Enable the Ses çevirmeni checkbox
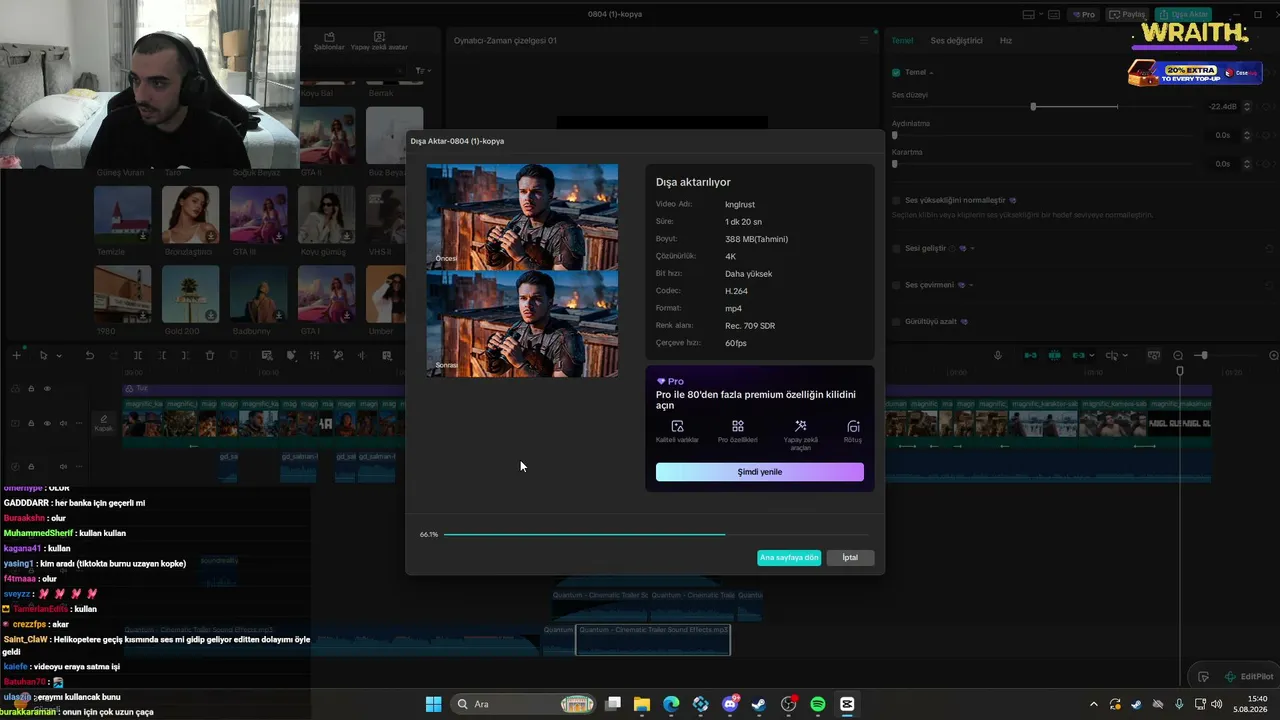Screen dimensions: 1280x720 (896, 285)
